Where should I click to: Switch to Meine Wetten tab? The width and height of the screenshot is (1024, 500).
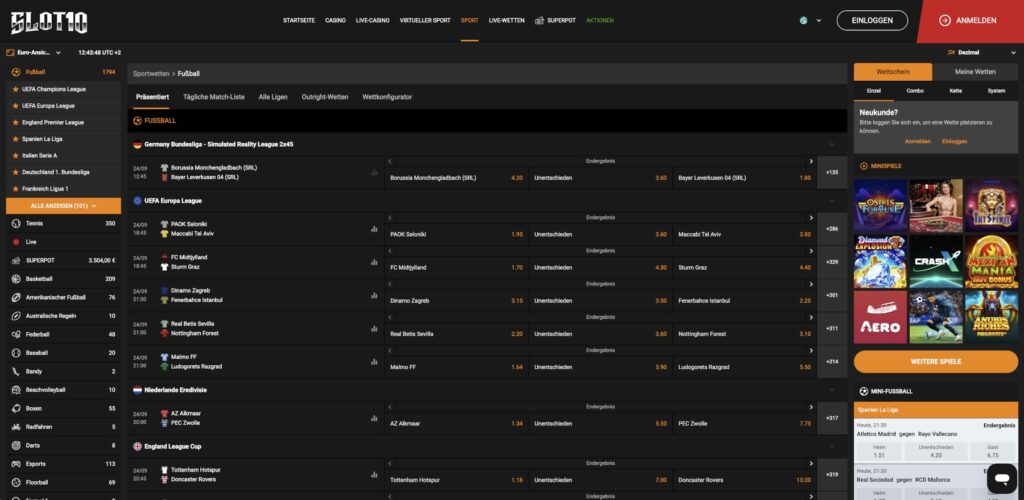click(x=975, y=72)
